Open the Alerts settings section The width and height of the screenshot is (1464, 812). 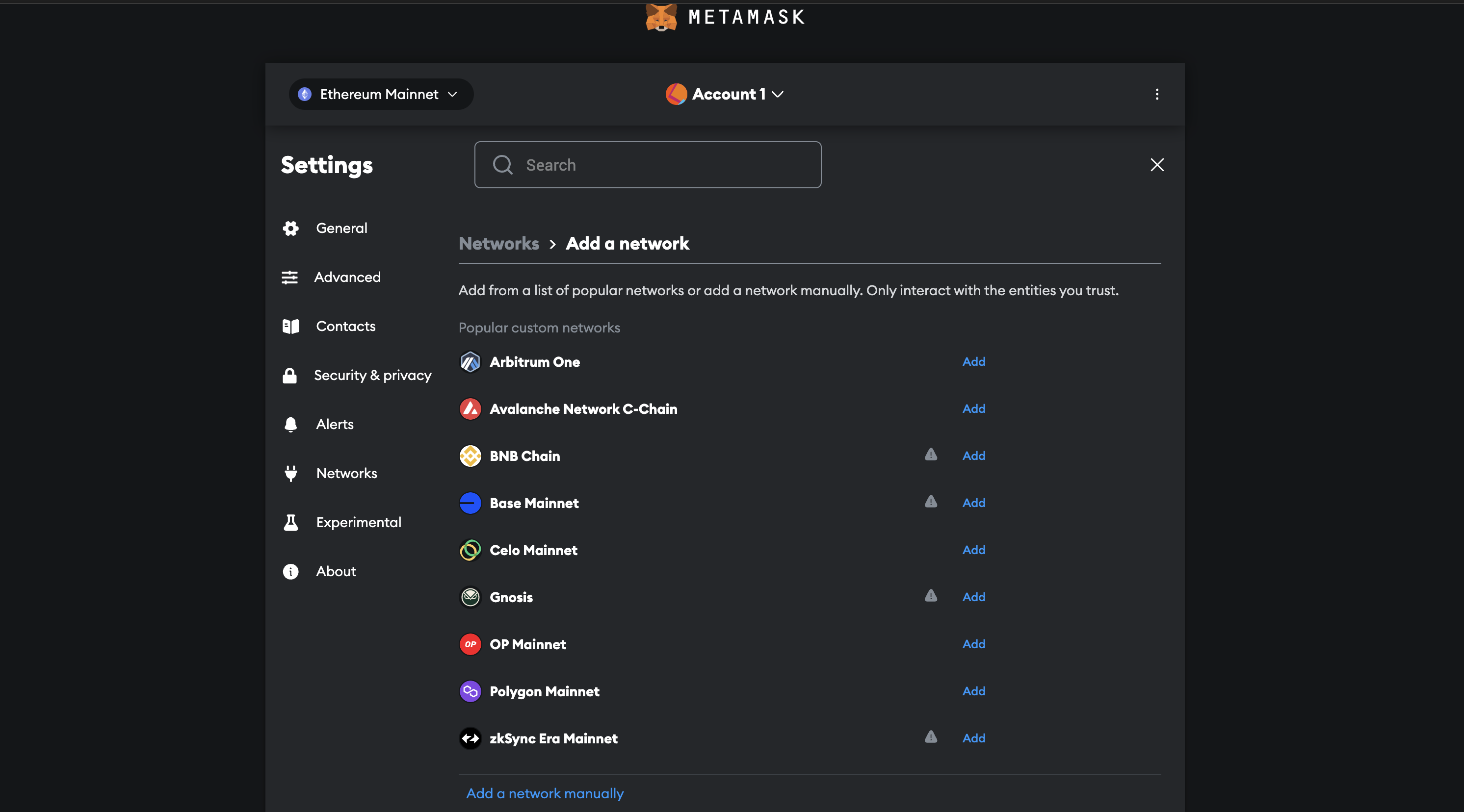tap(334, 424)
